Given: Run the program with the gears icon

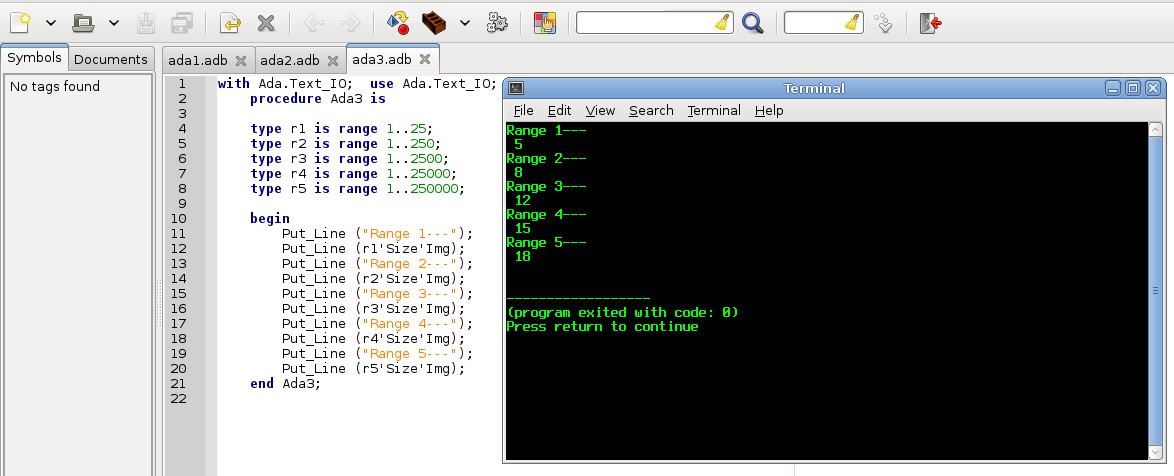Looking at the screenshot, I should point(497,22).
